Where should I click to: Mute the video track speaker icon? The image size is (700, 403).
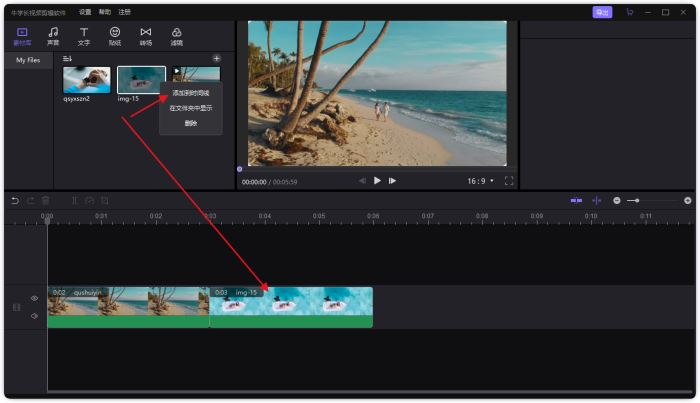tap(34, 316)
